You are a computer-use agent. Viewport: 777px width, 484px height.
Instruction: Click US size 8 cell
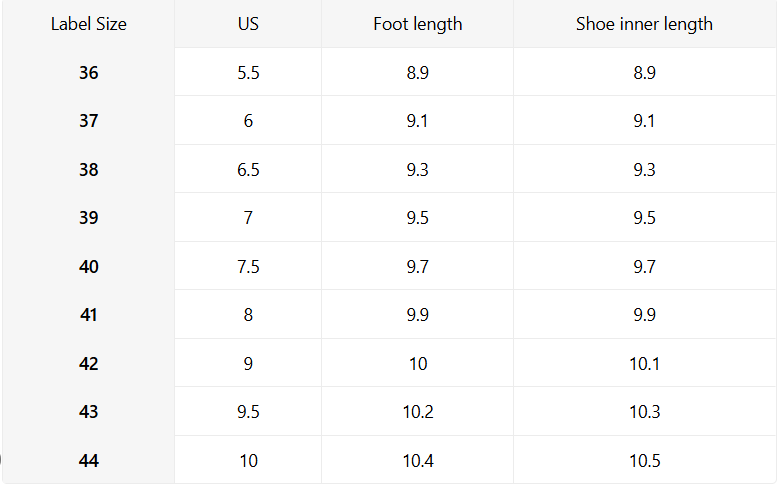point(248,315)
